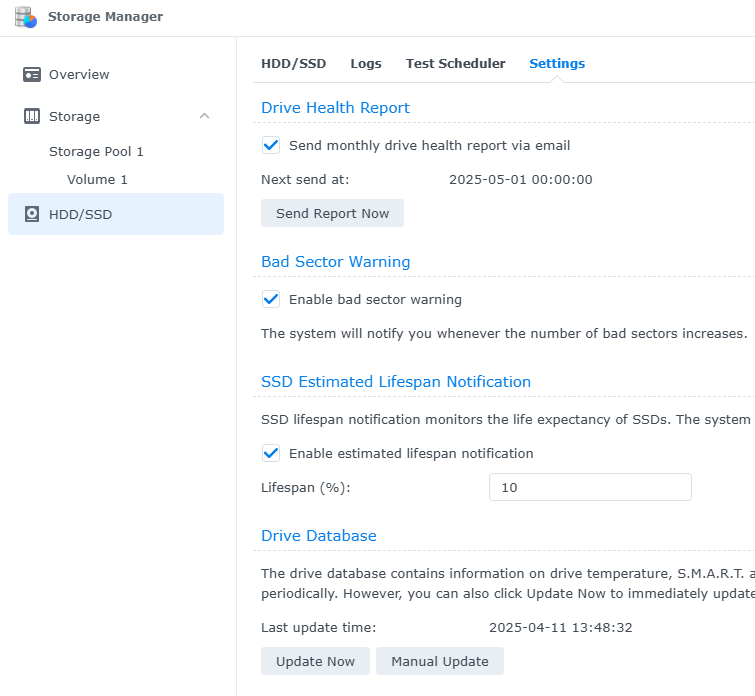Select Volume 1 in sidebar
The width and height of the screenshot is (755, 696).
click(x=97, y=180)
